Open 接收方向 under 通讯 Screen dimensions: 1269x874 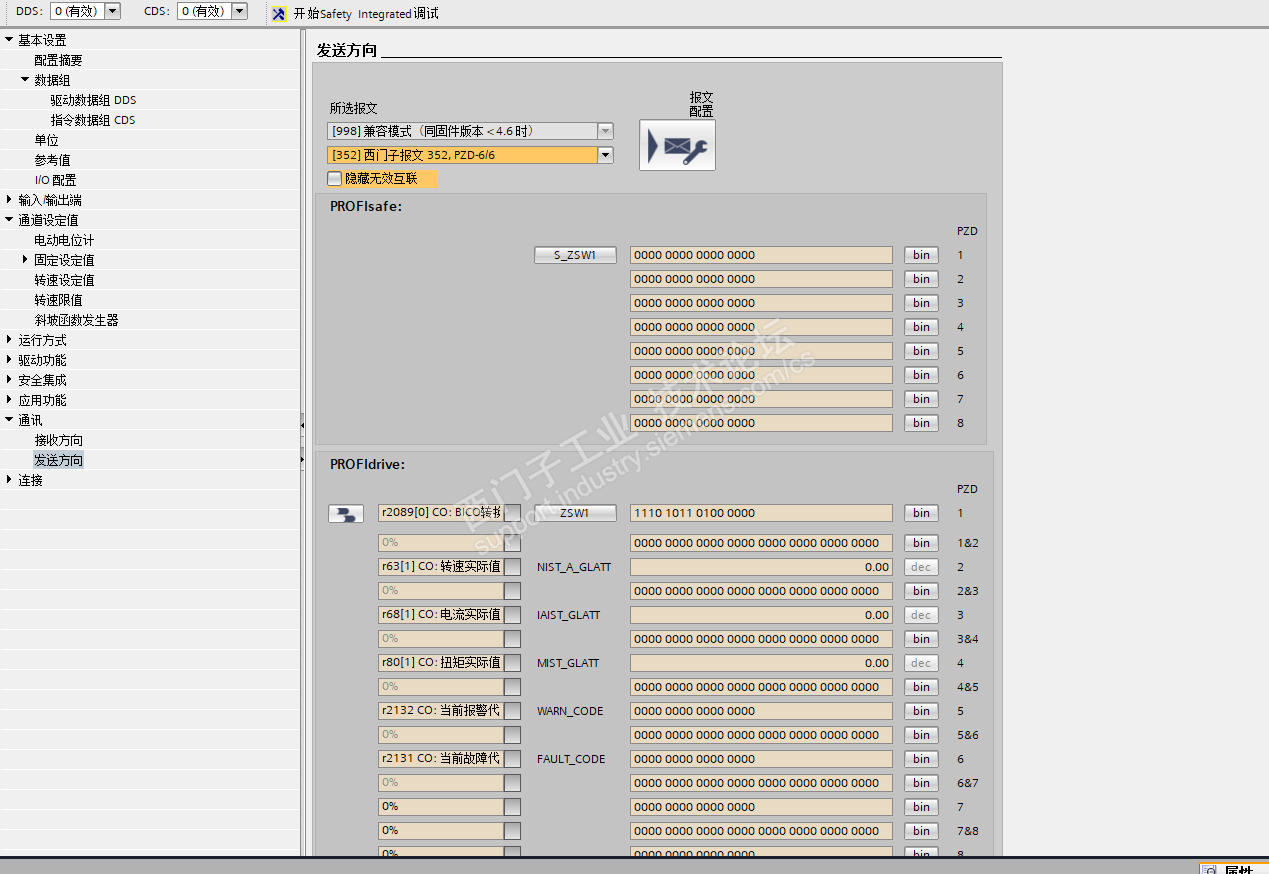click(58, 440)
